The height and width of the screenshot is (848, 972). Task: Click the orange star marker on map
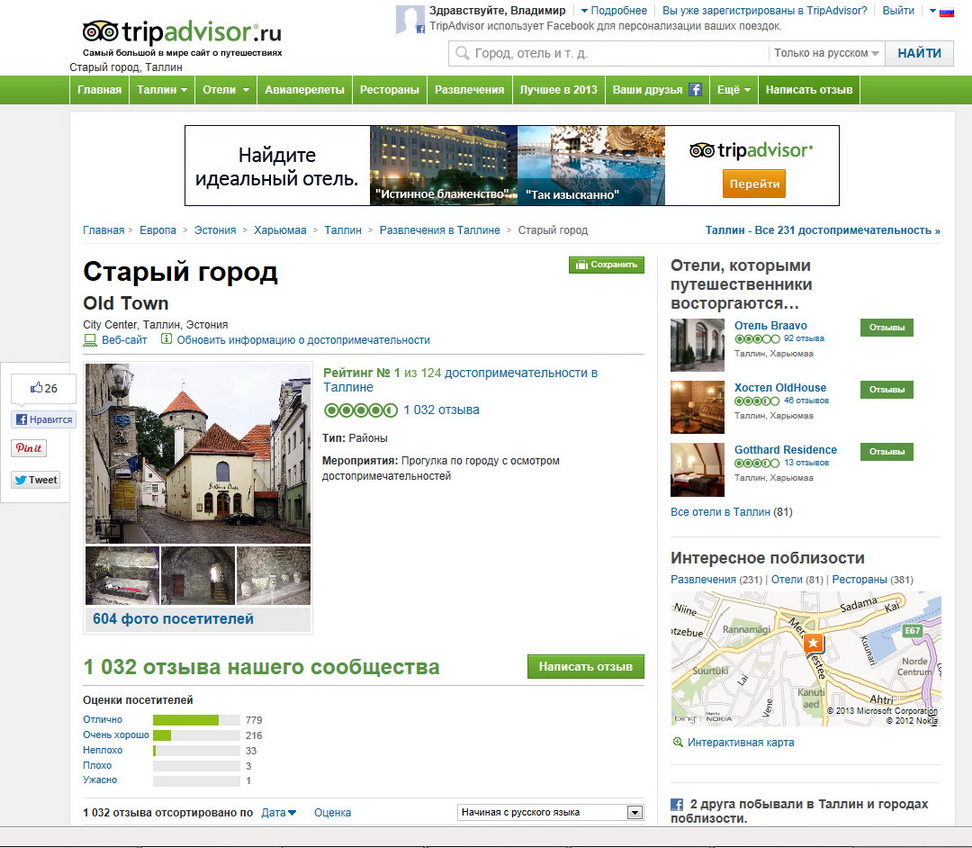pyautogui.click(x=813, y=642)
